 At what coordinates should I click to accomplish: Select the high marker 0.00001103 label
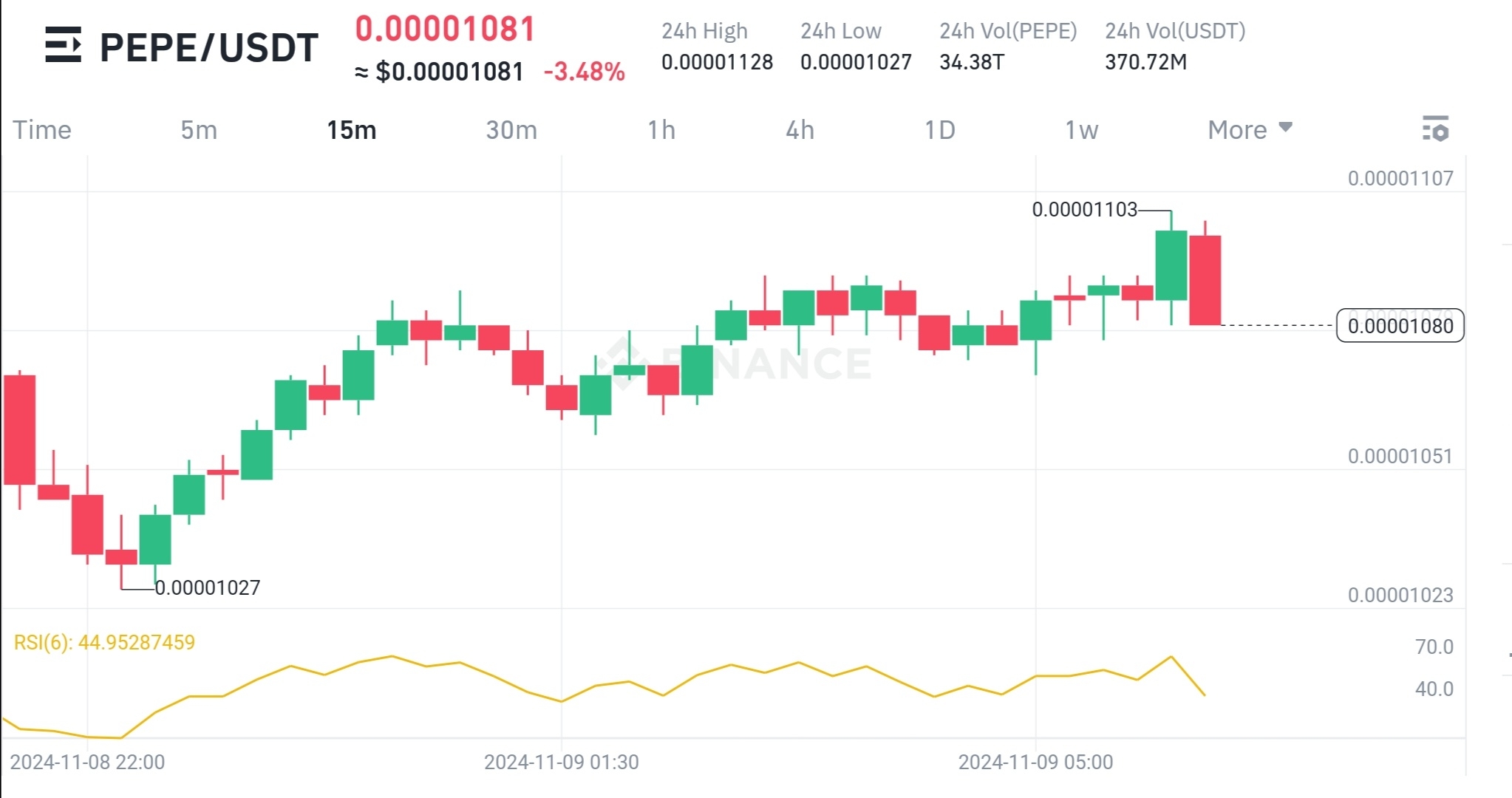(x=1083, y=209)
